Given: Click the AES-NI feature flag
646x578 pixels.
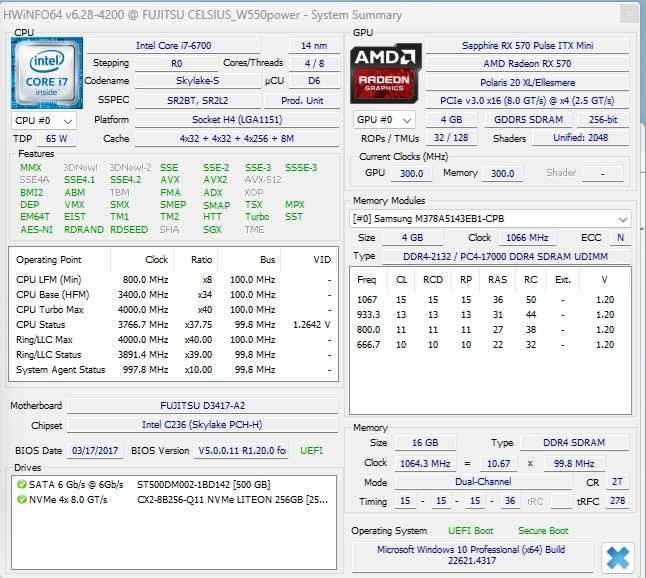Looking at the screenshot, I should point(37,229).
